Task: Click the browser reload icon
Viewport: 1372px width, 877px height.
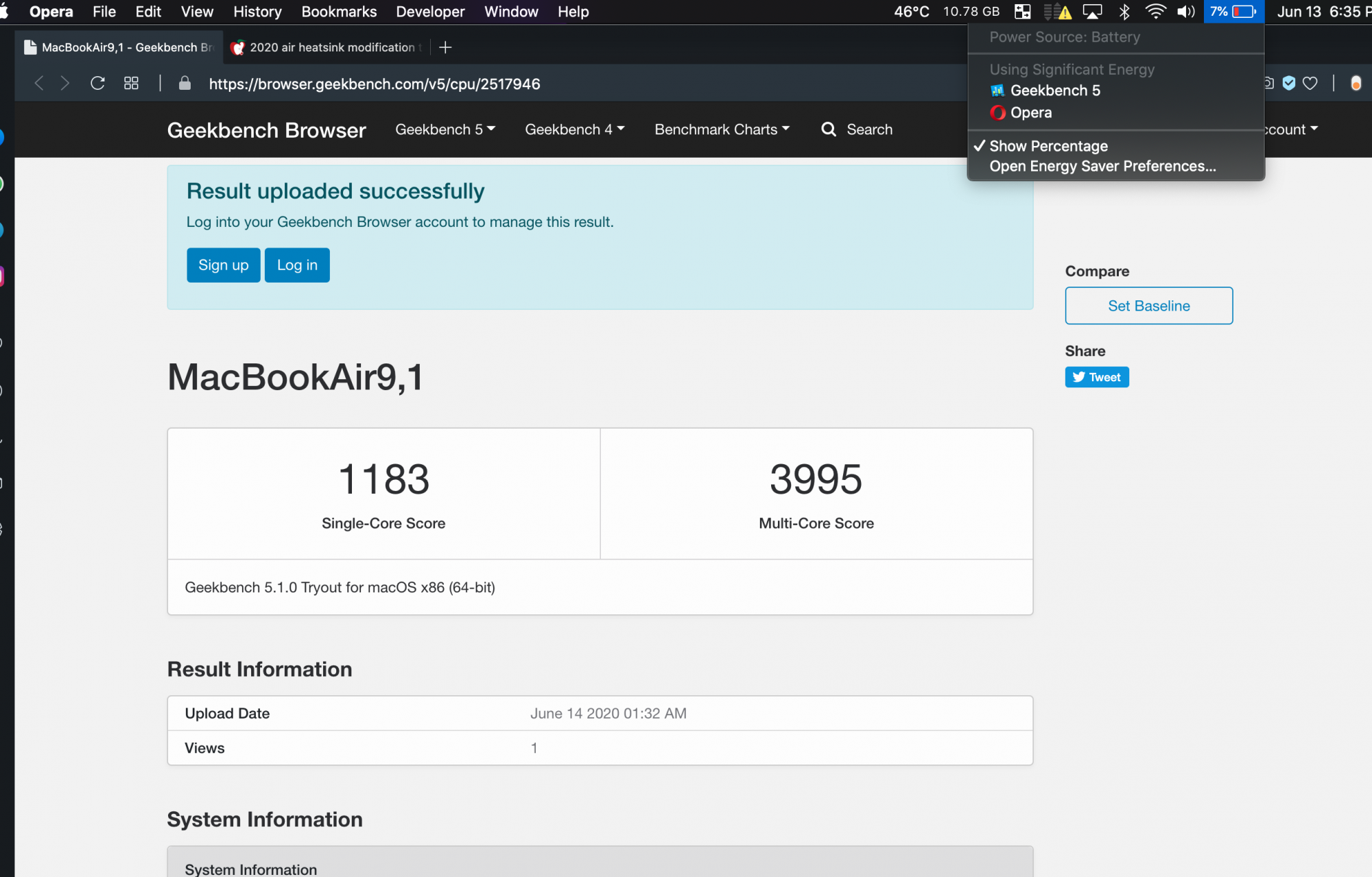Action: [x=97, y=84]
